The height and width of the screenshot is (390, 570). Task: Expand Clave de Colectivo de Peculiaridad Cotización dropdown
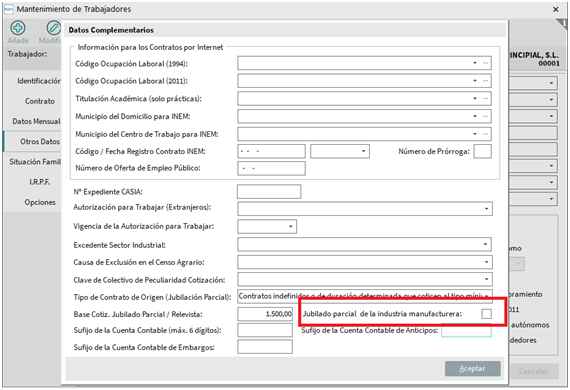[x=486, y=280]
